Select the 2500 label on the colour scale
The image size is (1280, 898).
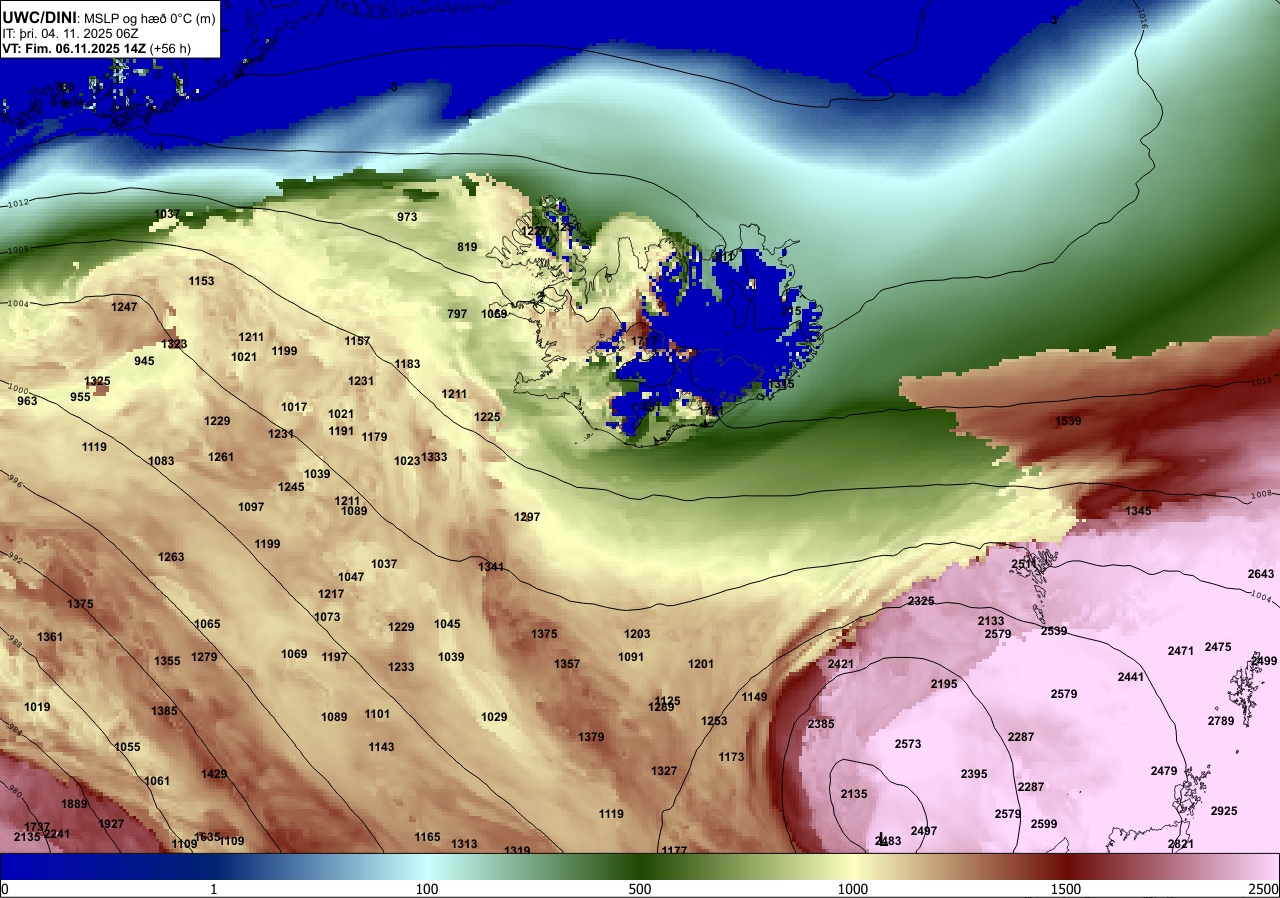pos(1264,889)
